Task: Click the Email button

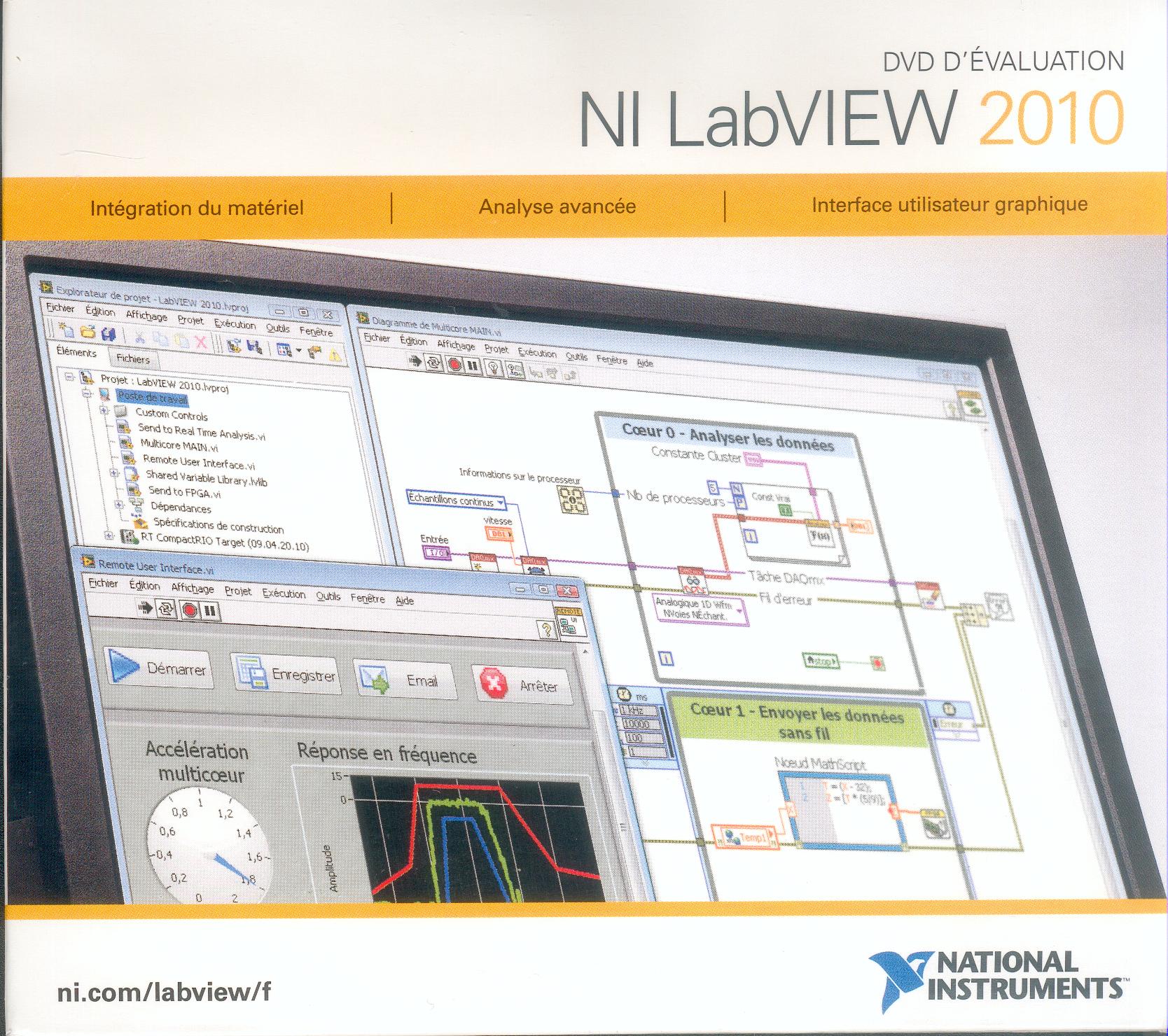Action: pyautogui.click(x=405, y=680)
